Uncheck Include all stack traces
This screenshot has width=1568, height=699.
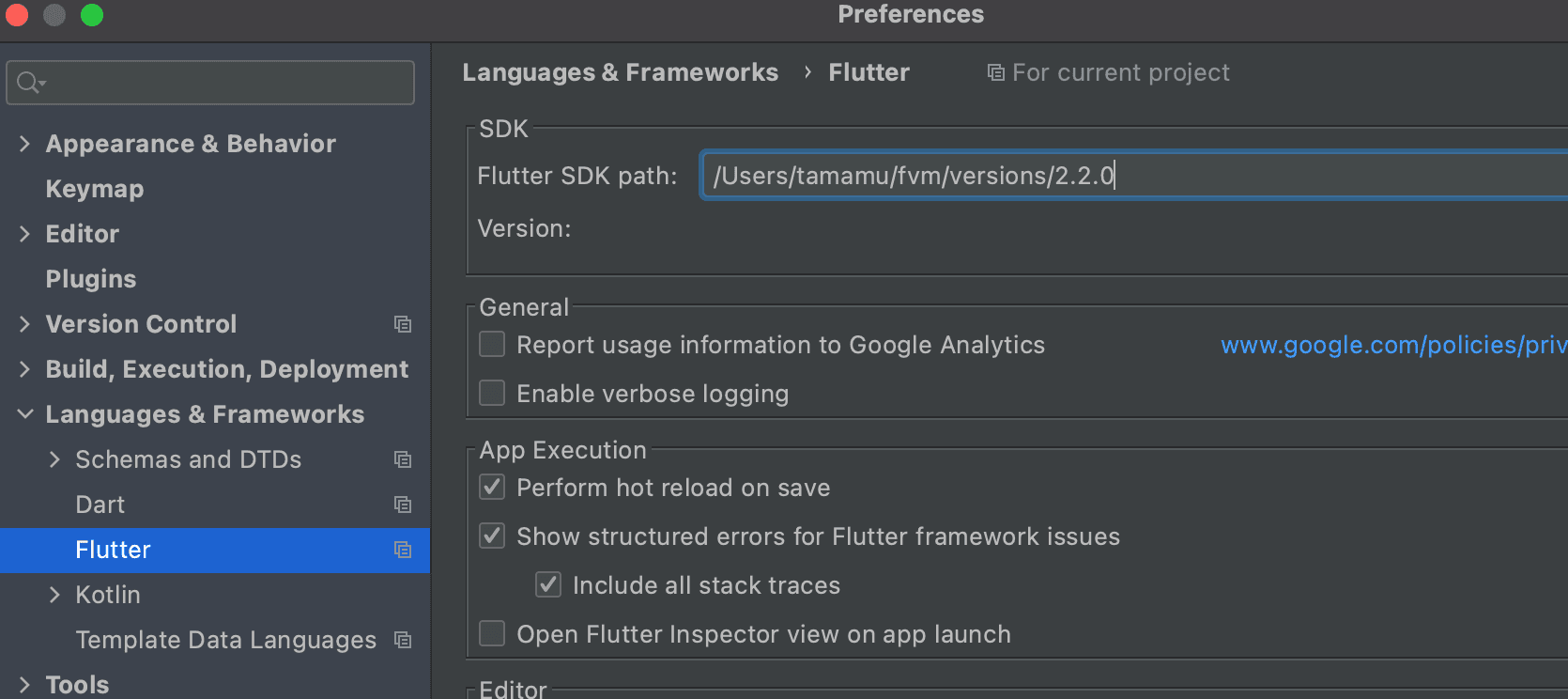548,584
